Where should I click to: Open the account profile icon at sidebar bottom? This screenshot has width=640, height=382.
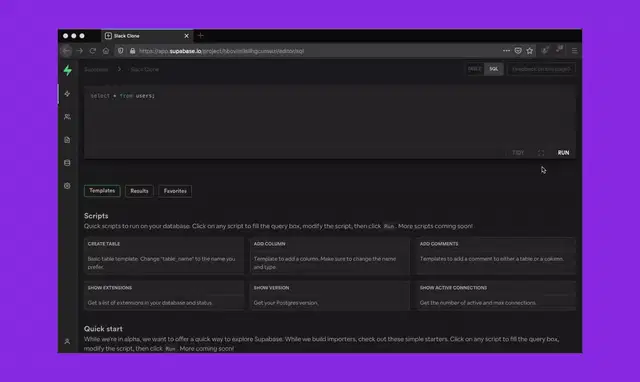67,341
